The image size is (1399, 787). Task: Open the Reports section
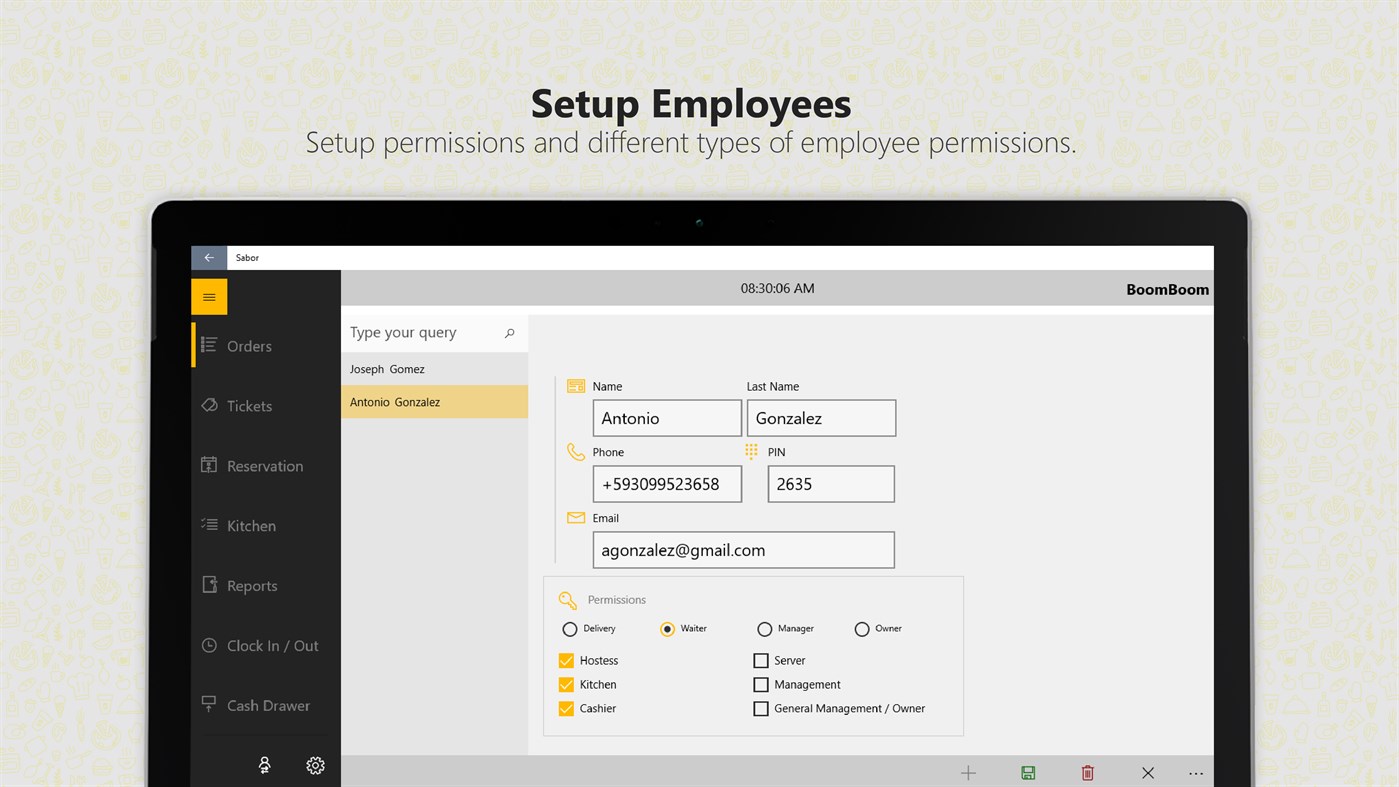pos(251,585)
